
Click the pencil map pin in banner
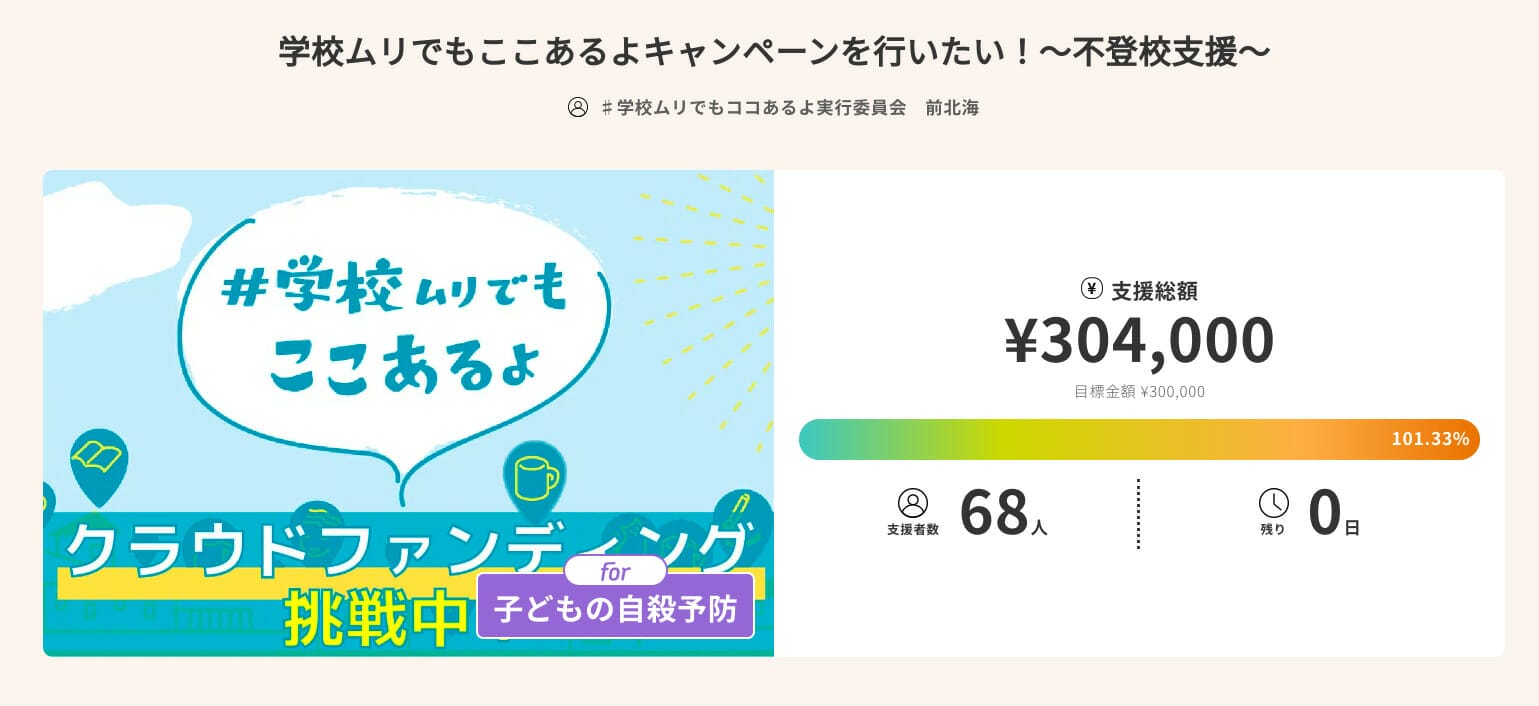coord(743,507)
